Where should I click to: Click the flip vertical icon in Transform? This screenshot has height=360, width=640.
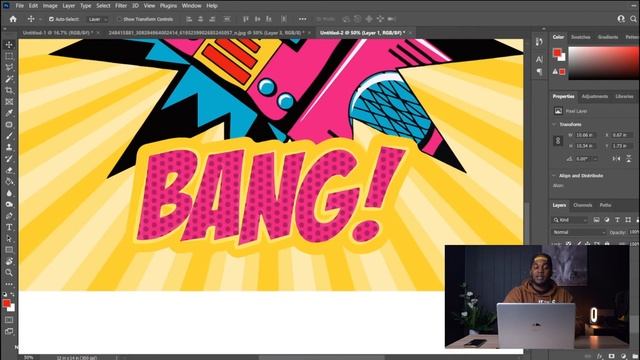(x=629, y=158)
